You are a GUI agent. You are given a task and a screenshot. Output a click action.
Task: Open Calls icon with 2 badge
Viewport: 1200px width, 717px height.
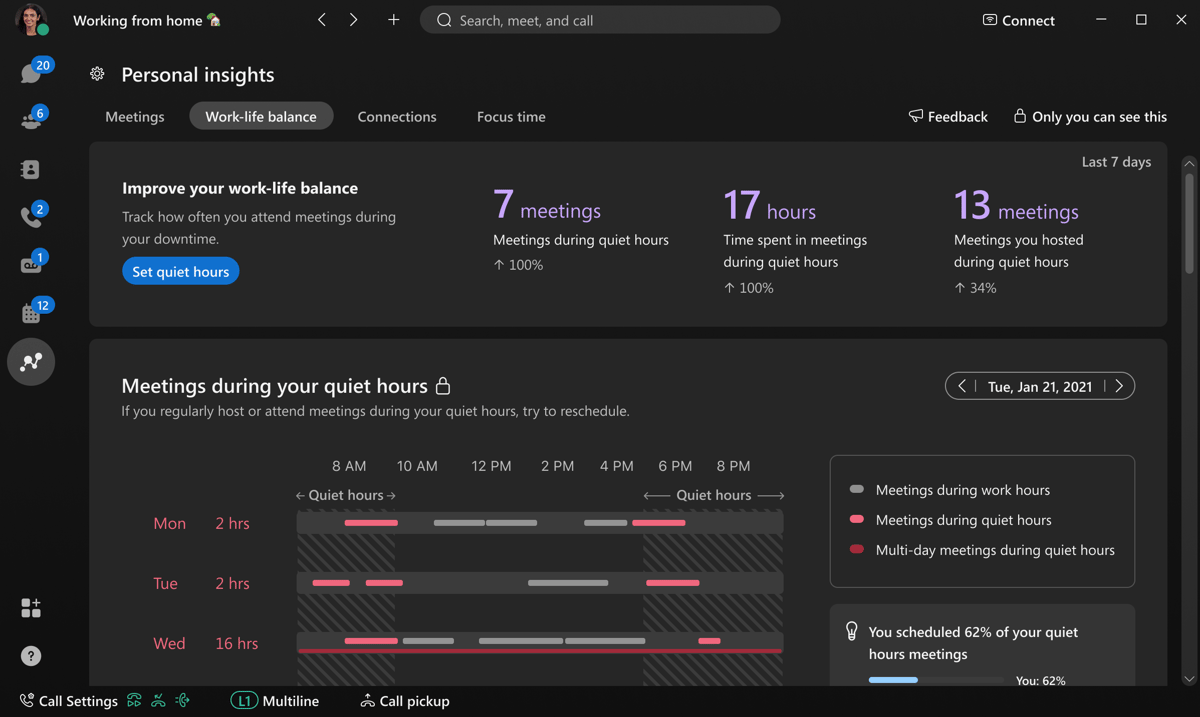tap(30, 217)
